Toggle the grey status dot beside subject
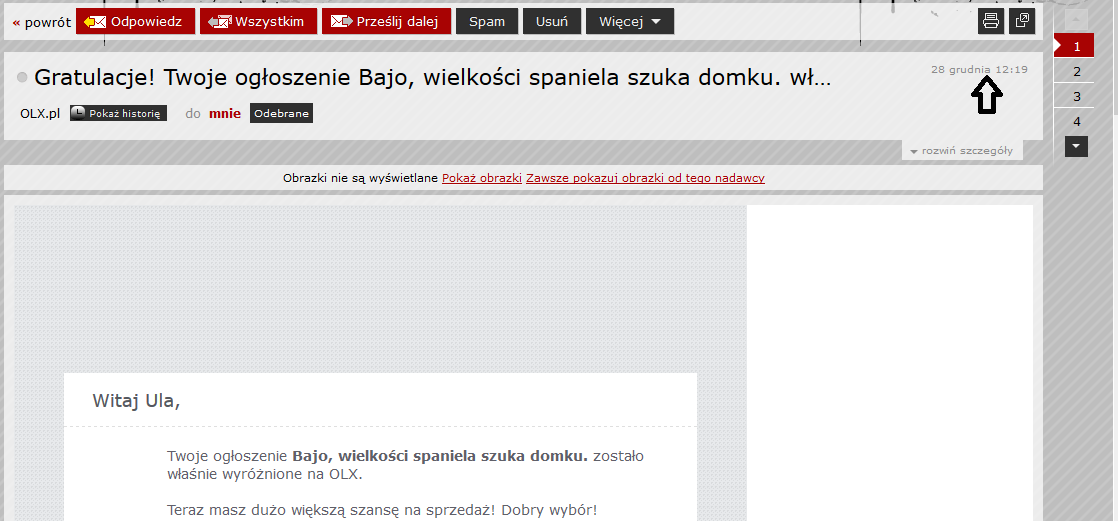The width and height of the screenshot is (1118, 521). pos(23,78)
